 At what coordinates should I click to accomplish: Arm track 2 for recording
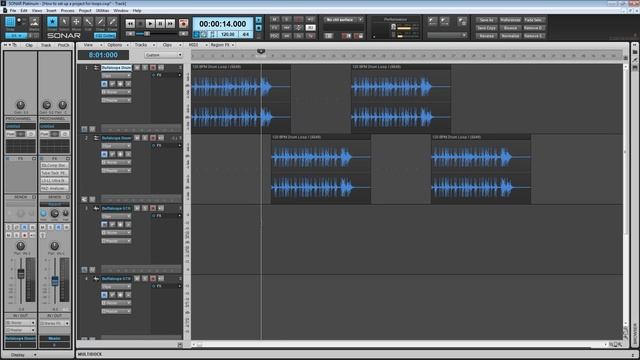point(153,138)
